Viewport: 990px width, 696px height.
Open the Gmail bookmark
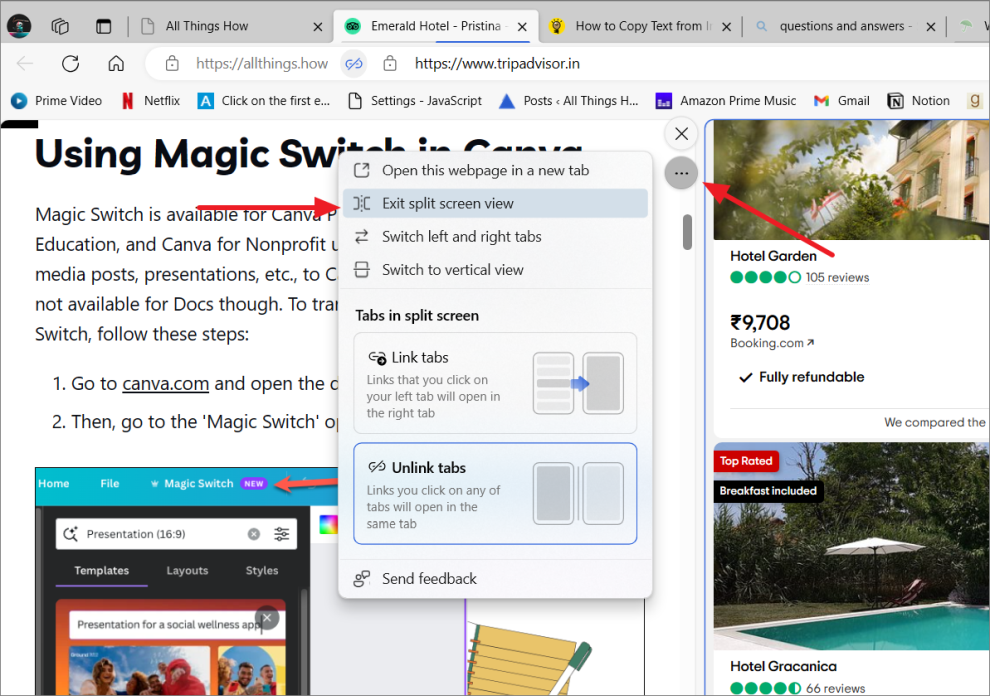[842, 100]
